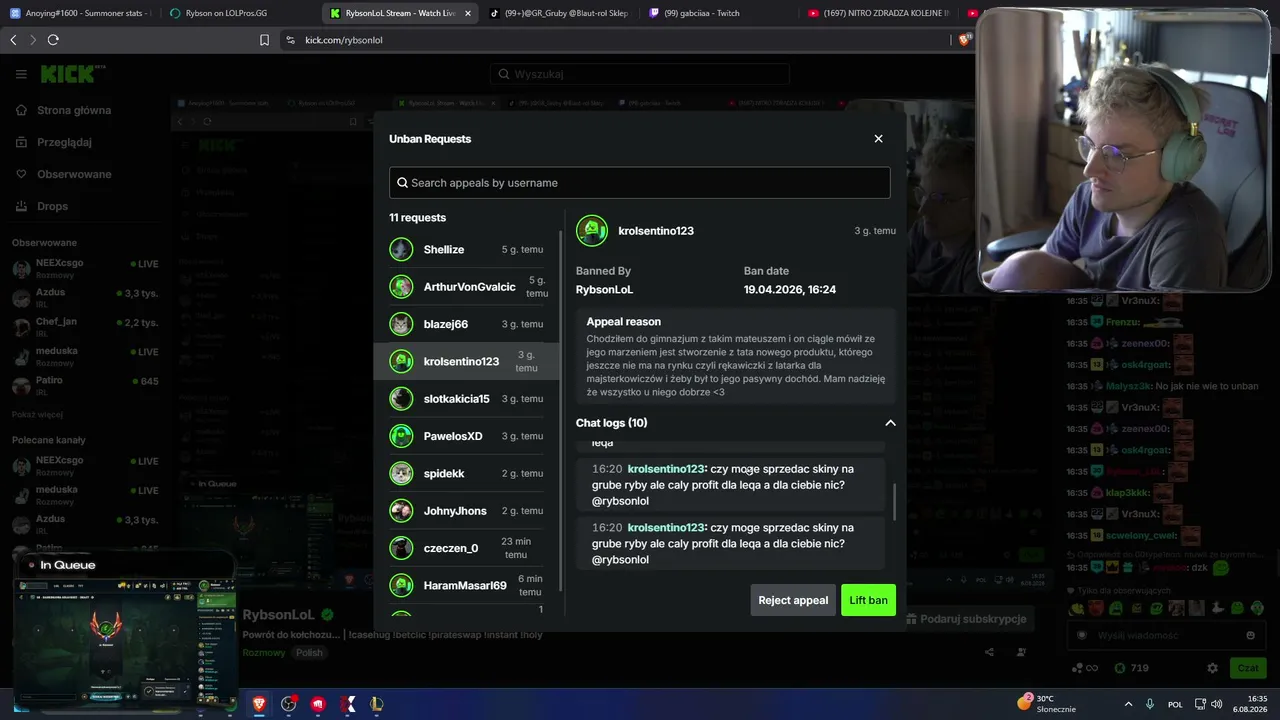Select PawelosXD unban request

pyautogui.click(x=466, y=436)
